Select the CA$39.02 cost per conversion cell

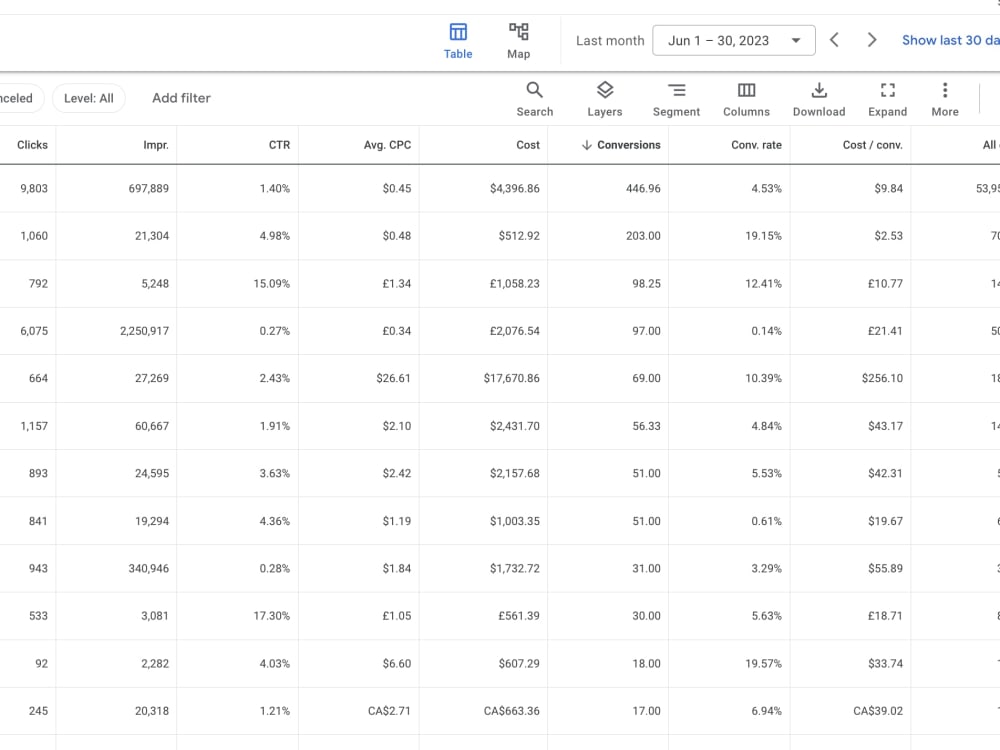pos(878,711)
